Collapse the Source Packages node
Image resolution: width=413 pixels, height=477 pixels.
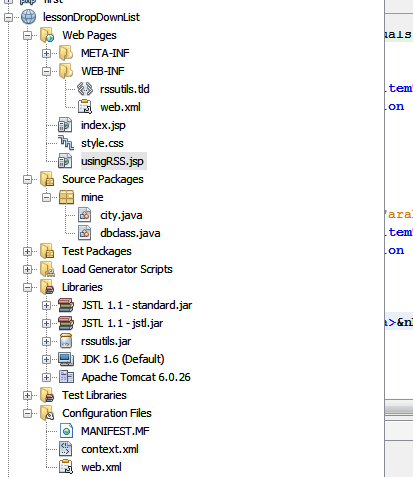pos(28,179)
